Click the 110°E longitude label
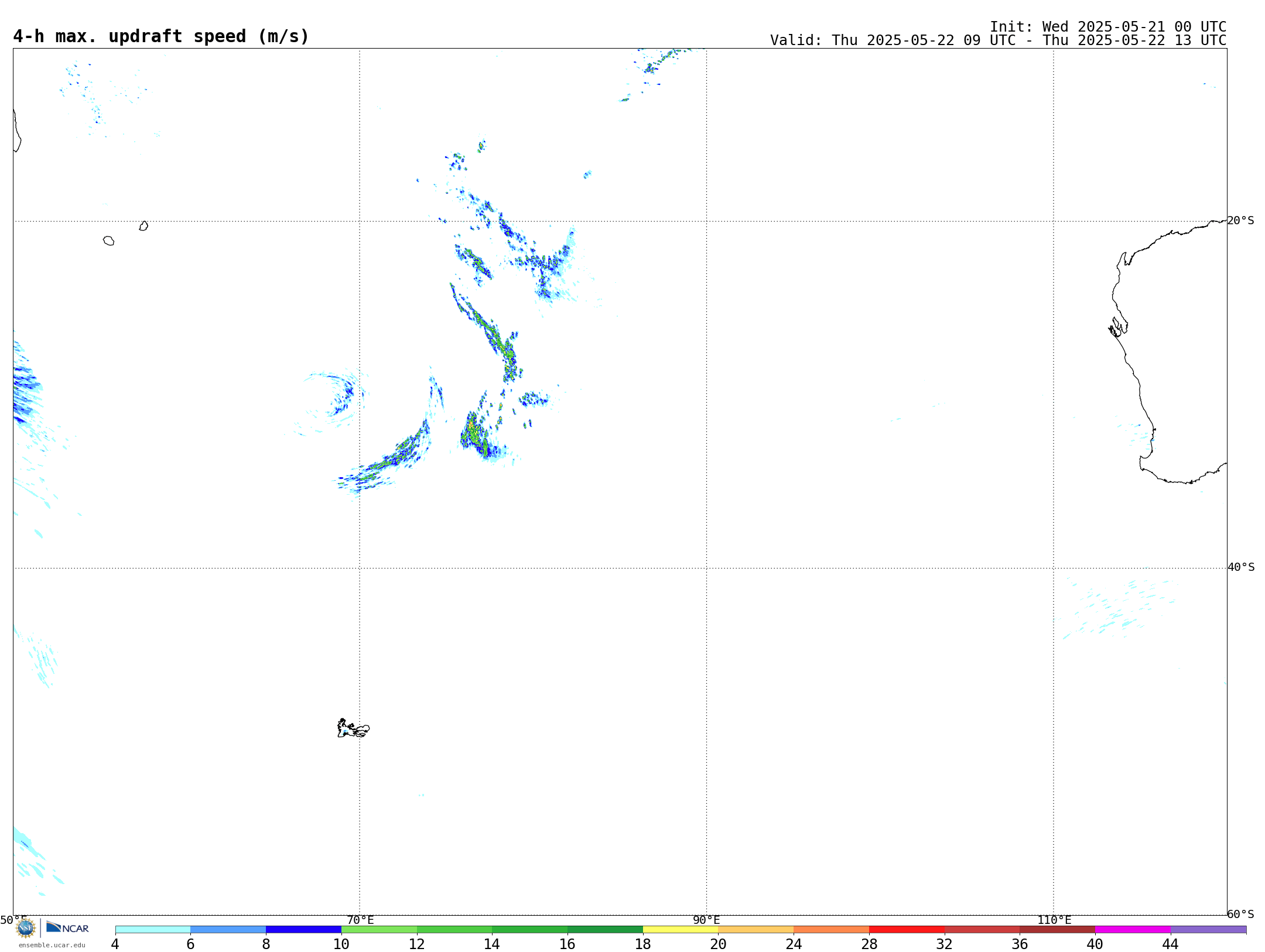 (1054, 920)
